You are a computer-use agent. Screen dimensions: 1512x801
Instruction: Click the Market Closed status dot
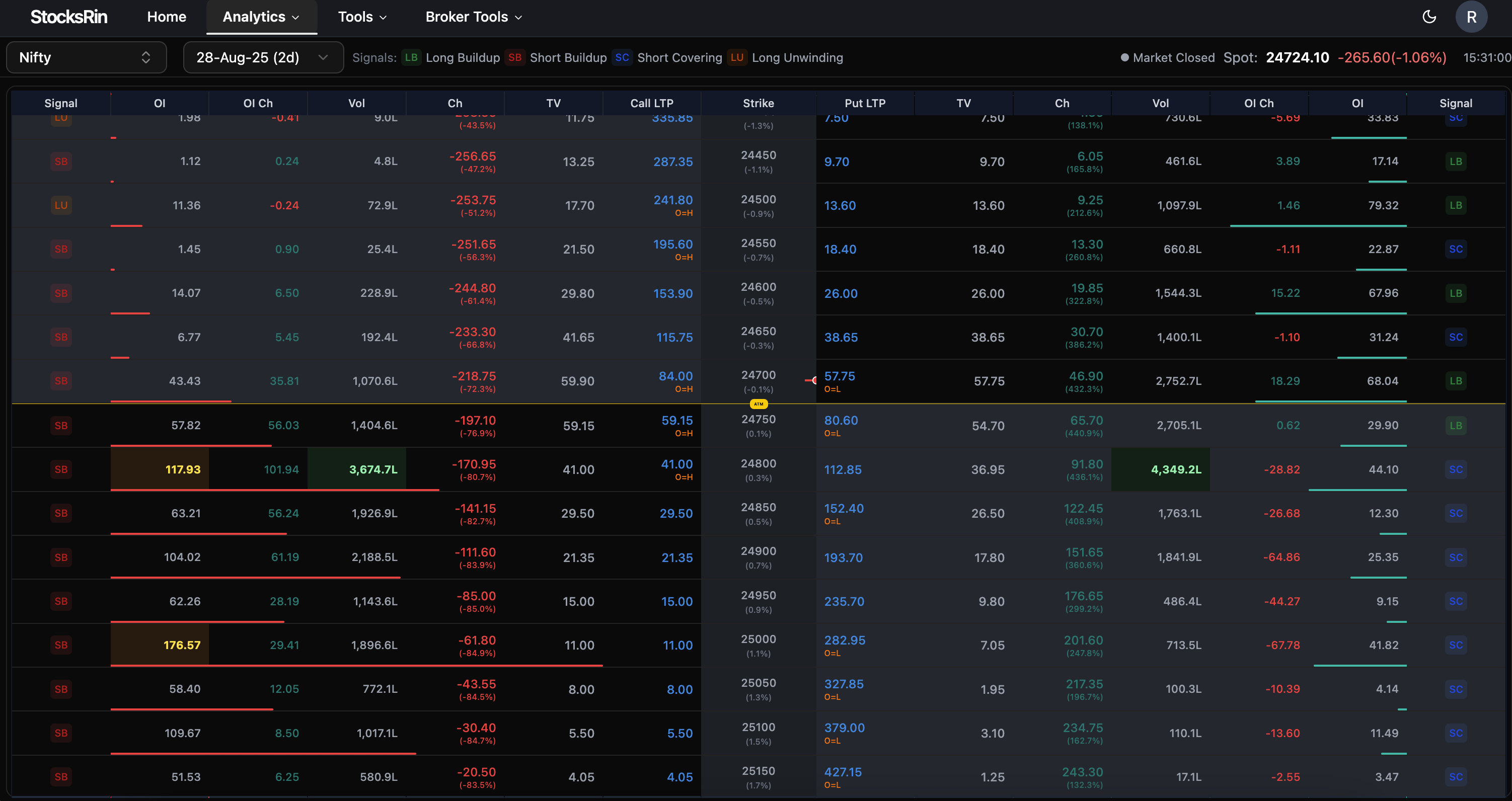[1124, 57]
